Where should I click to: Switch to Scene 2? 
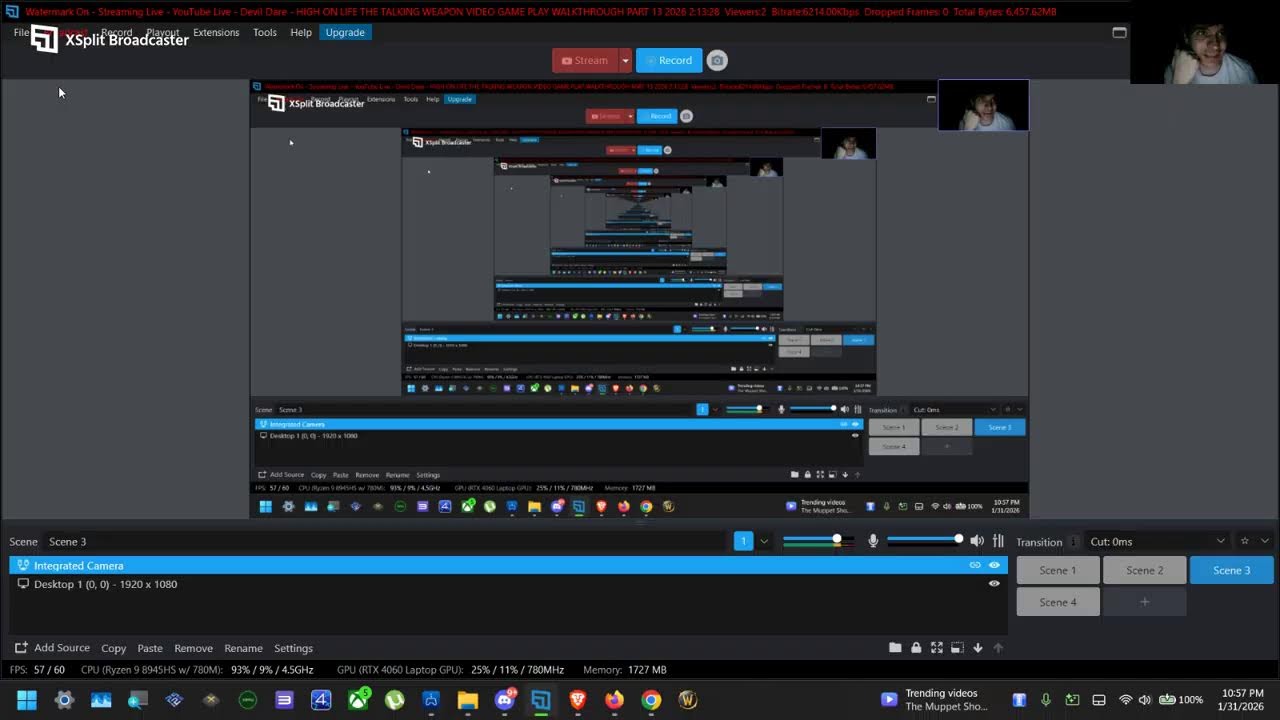click(x=1145, y=570)
